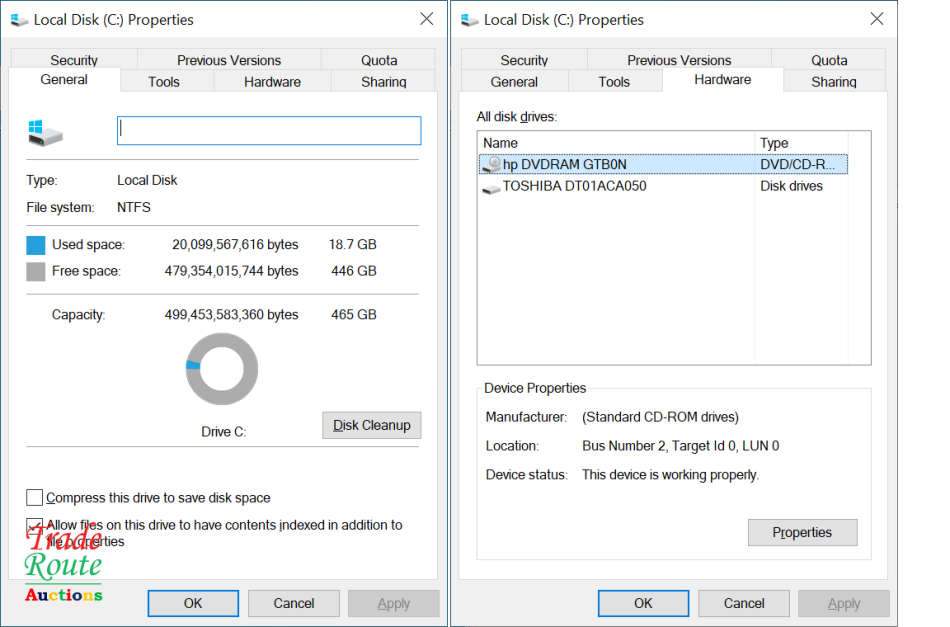This screenshot has height=627, width=950.
Task: Close the right Properties window
Action: [877, 20]
